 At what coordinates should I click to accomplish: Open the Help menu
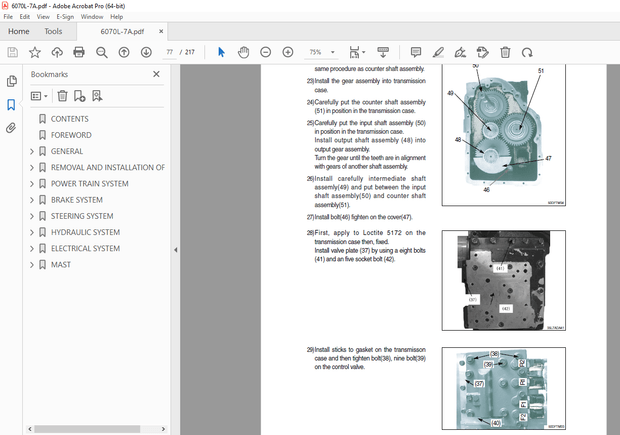[116, 17]
